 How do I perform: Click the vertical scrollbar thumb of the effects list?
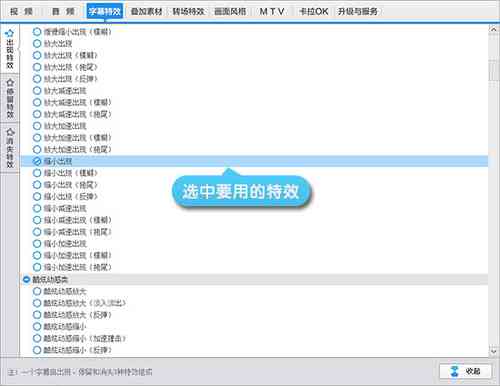click(494, 71)
